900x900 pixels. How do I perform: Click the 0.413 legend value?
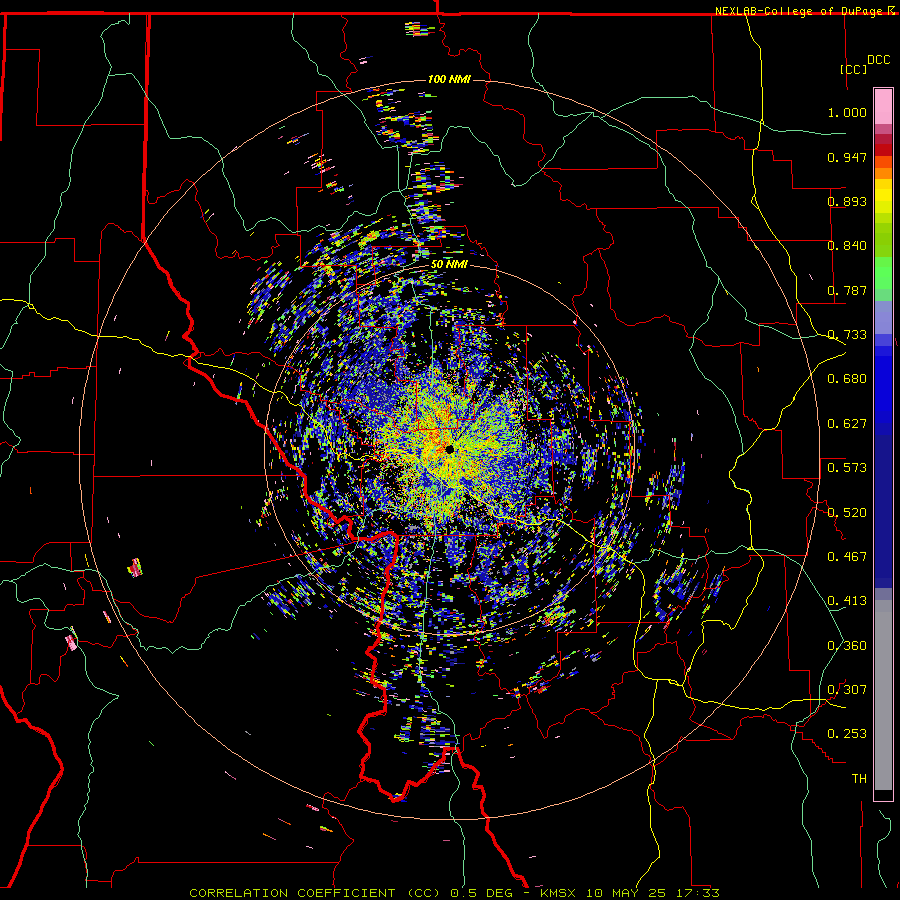tap(847, 601)
